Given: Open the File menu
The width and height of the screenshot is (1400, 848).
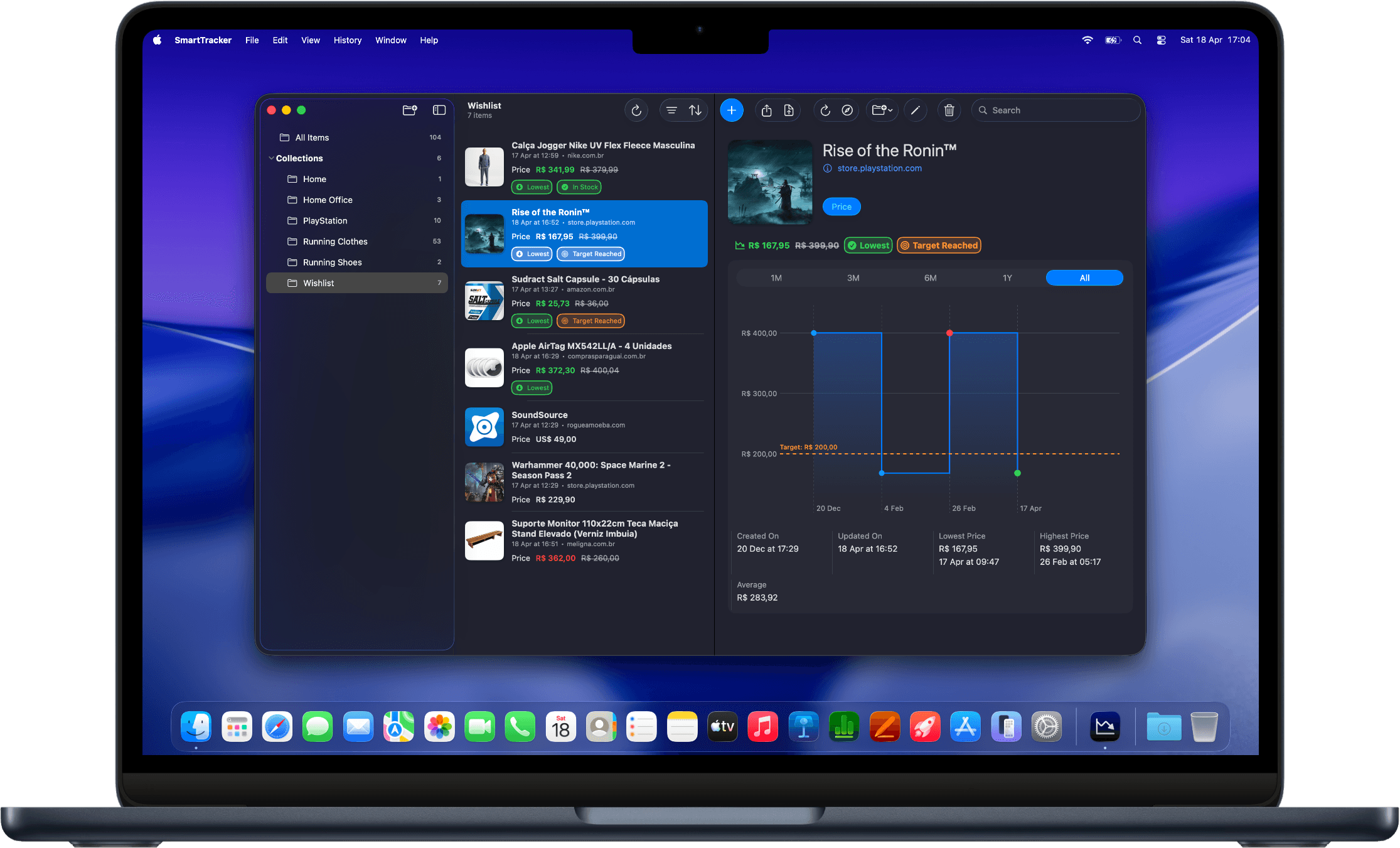Looking at the screenshot, I should tap(252, 40).
